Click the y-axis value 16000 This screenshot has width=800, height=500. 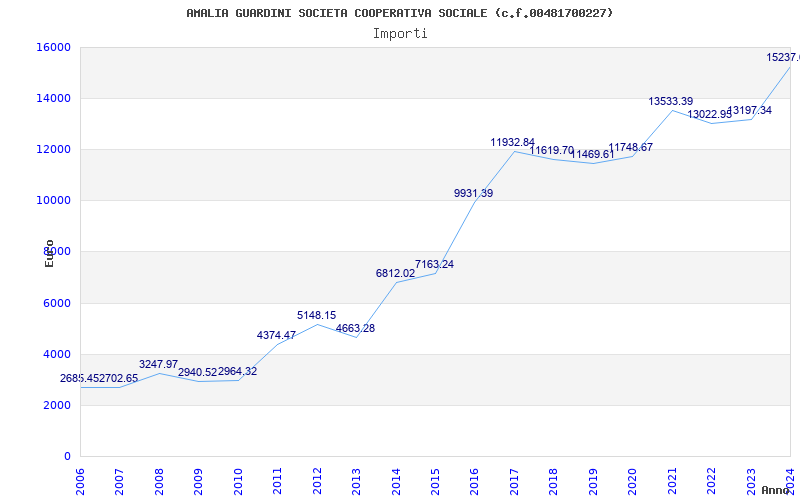point(53,47)
